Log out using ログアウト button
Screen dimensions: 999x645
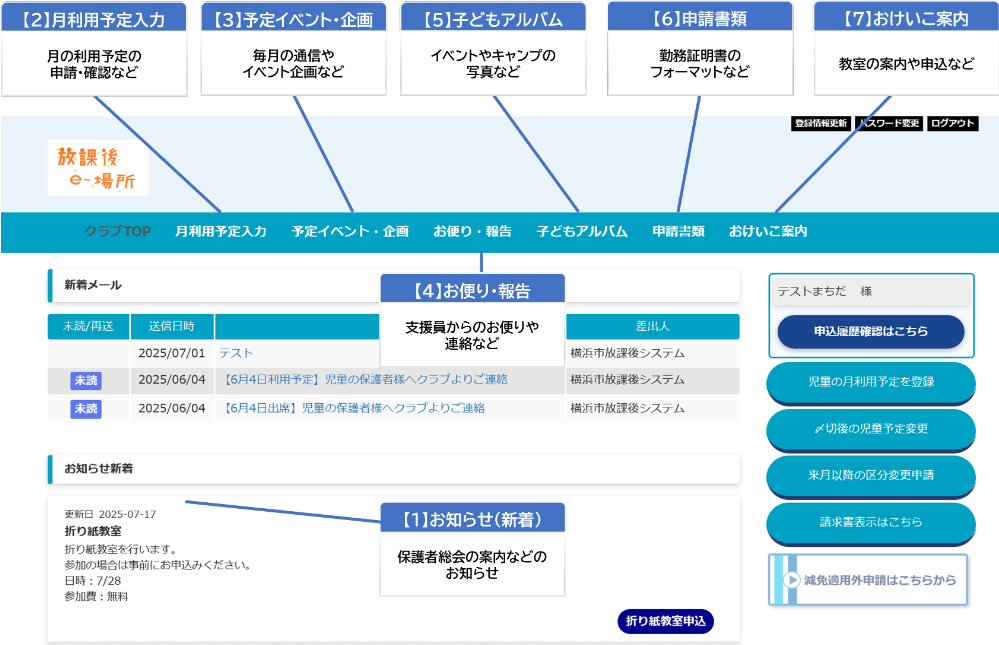(951, 123)
